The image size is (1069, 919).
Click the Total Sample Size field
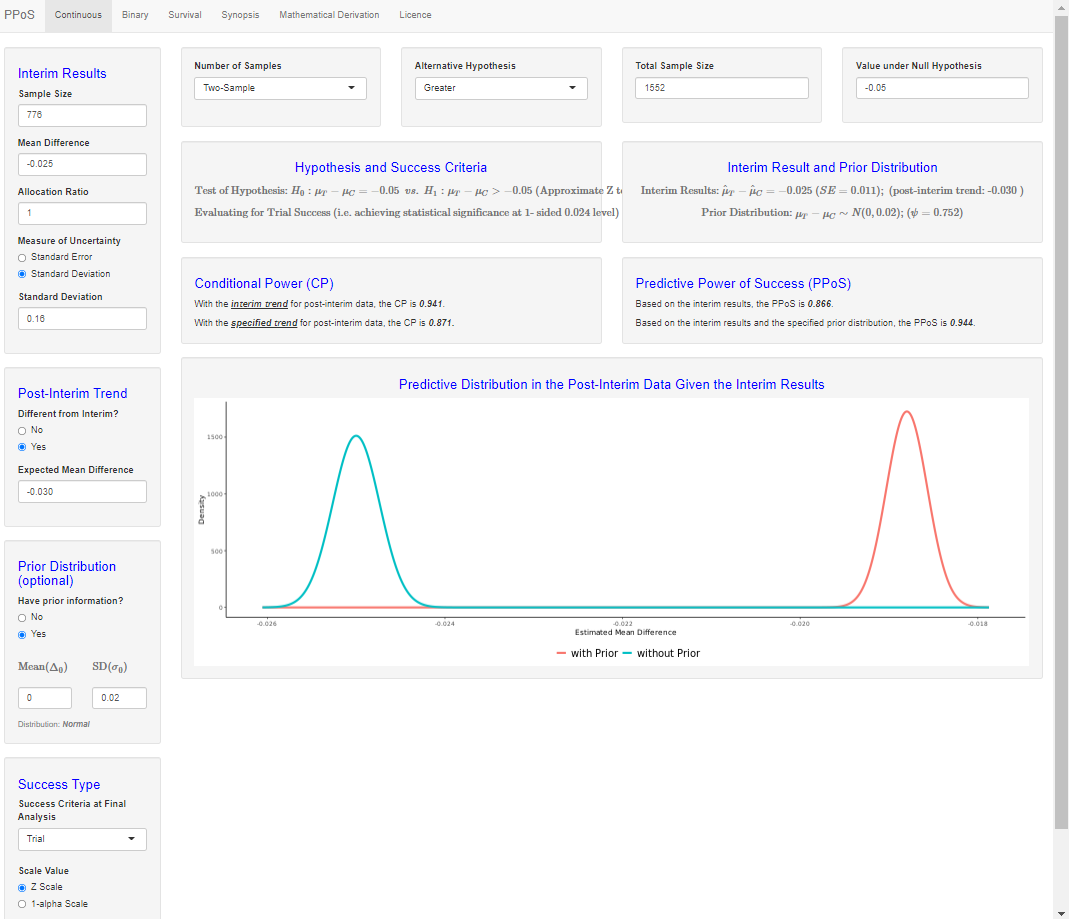pos(721,88)
